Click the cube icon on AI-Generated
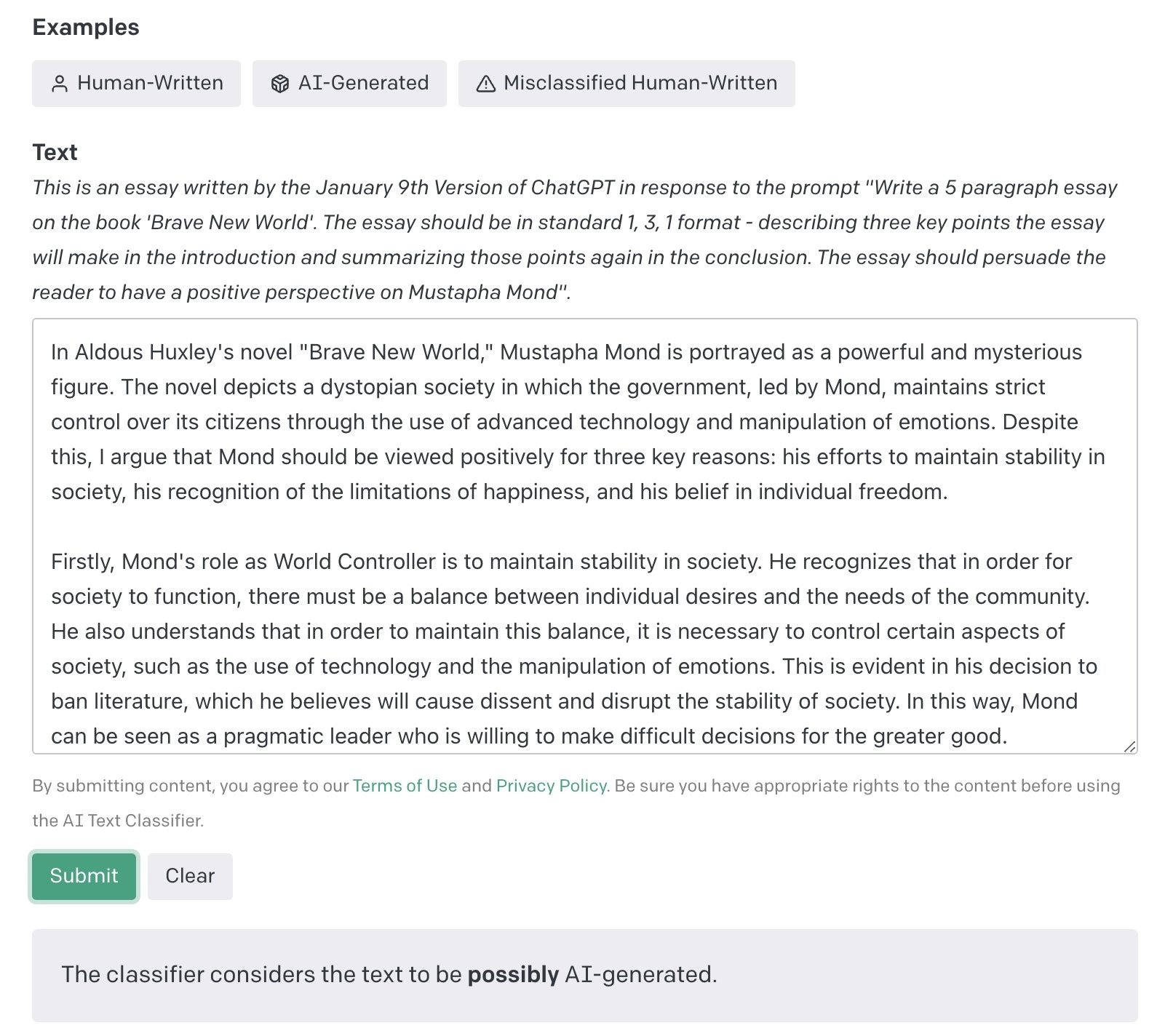This screenshot has height=1036, width=1157. click(279, 84)
